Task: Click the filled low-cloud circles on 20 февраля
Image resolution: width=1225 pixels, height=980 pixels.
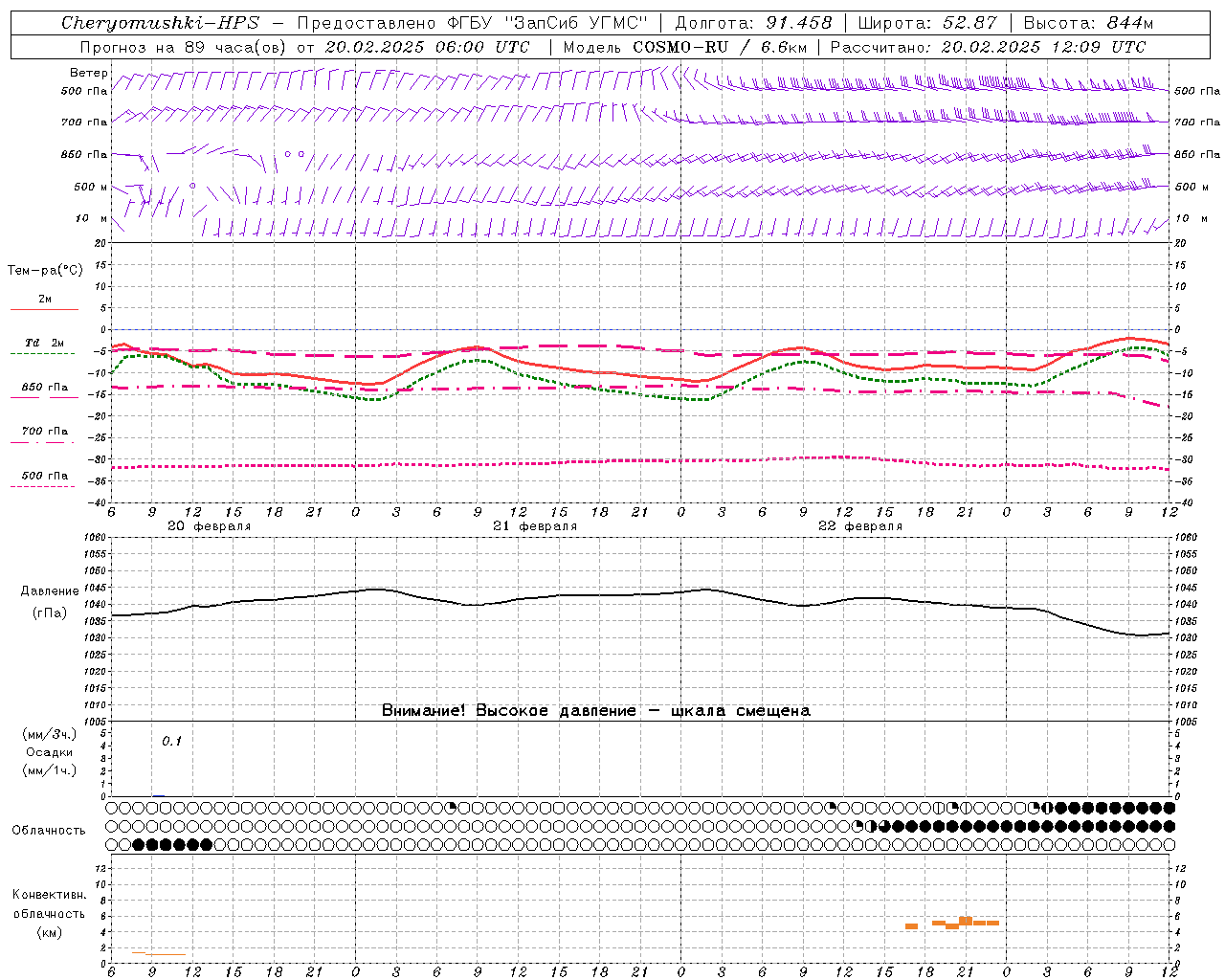Action: coord(172,844)
